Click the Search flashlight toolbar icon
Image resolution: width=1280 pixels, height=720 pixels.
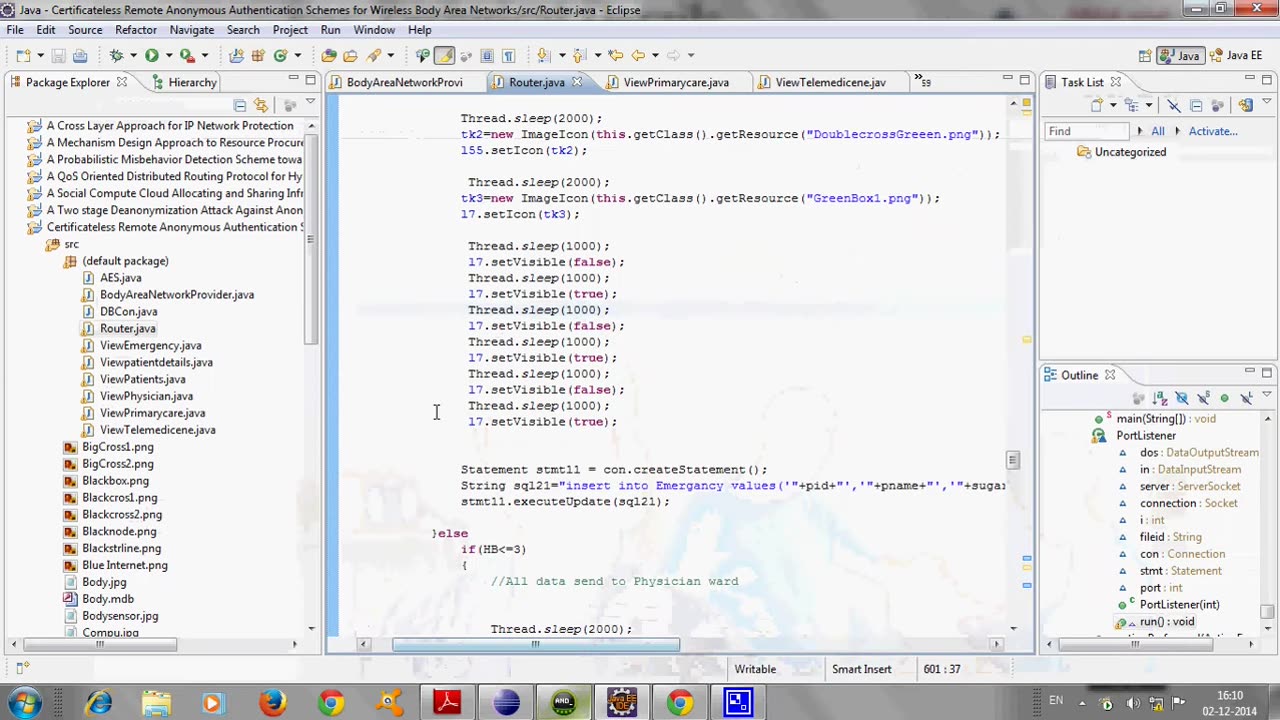pyautogui.click(x=374, y=56)
